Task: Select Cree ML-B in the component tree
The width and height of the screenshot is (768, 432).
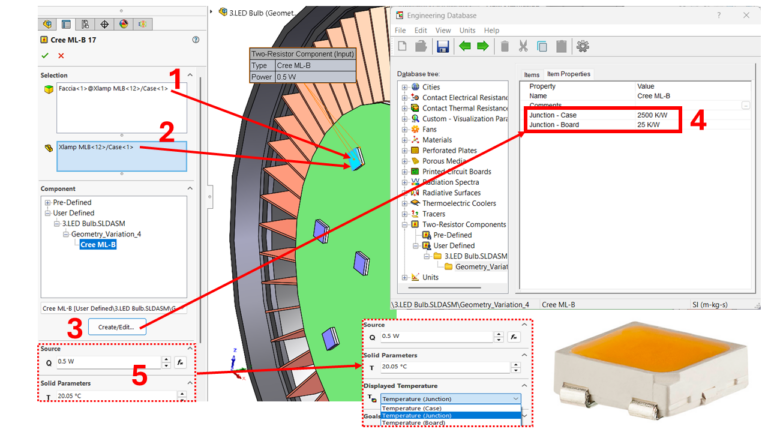Action: [x=98, y=244]
